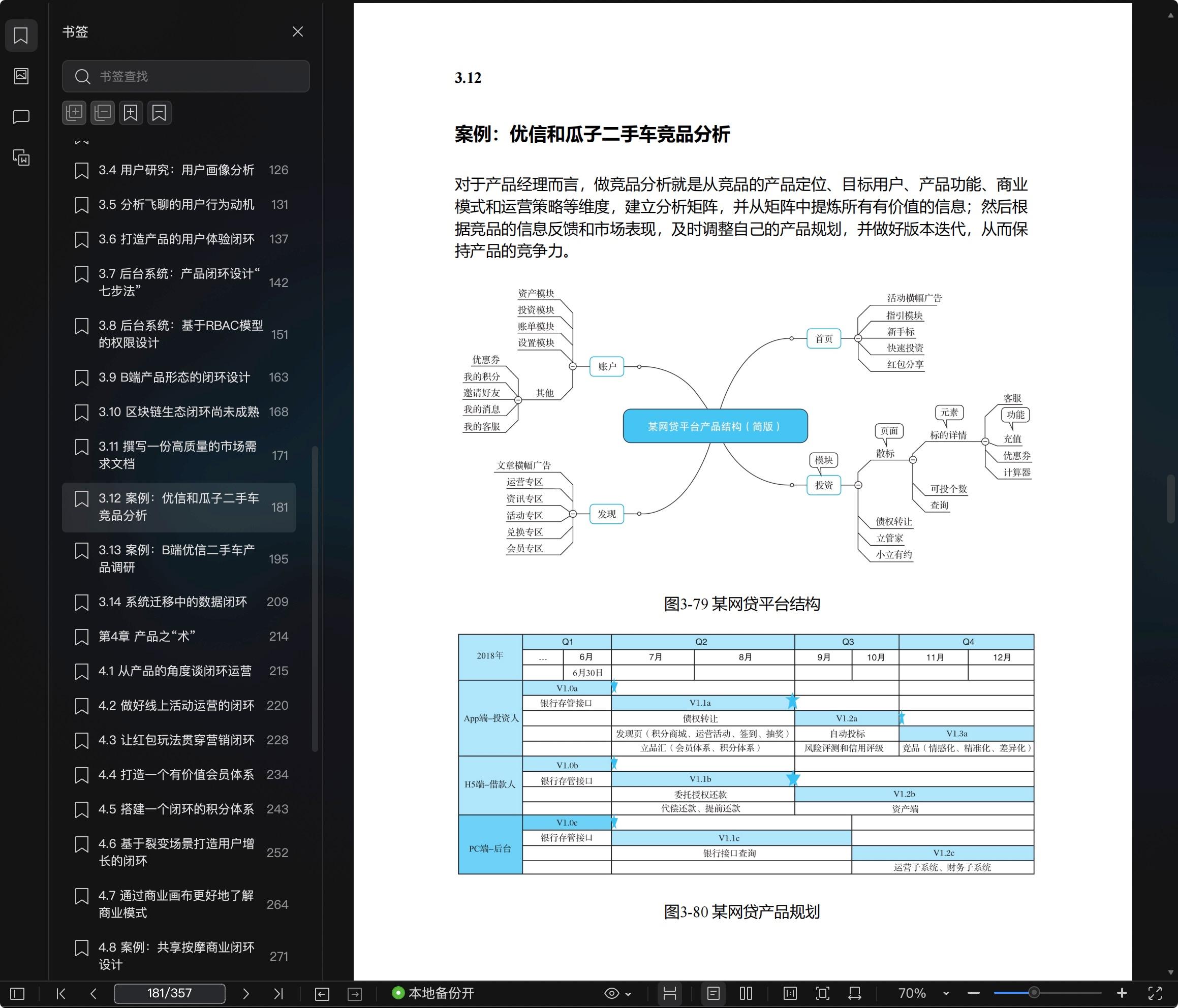Screen dimensions: 1178x1008
Task: Click figure caption 图3-80 某网贷产品规划
Action: point(742,912)
